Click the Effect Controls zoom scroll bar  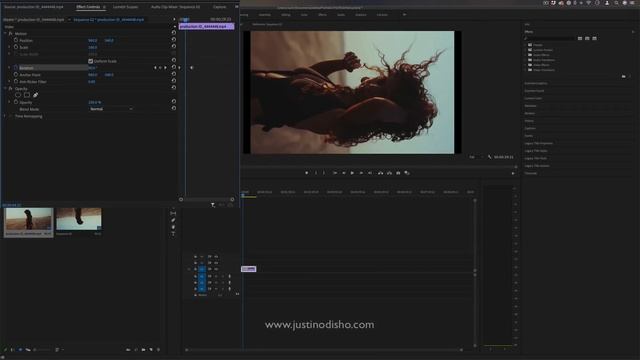click(207, 200)
